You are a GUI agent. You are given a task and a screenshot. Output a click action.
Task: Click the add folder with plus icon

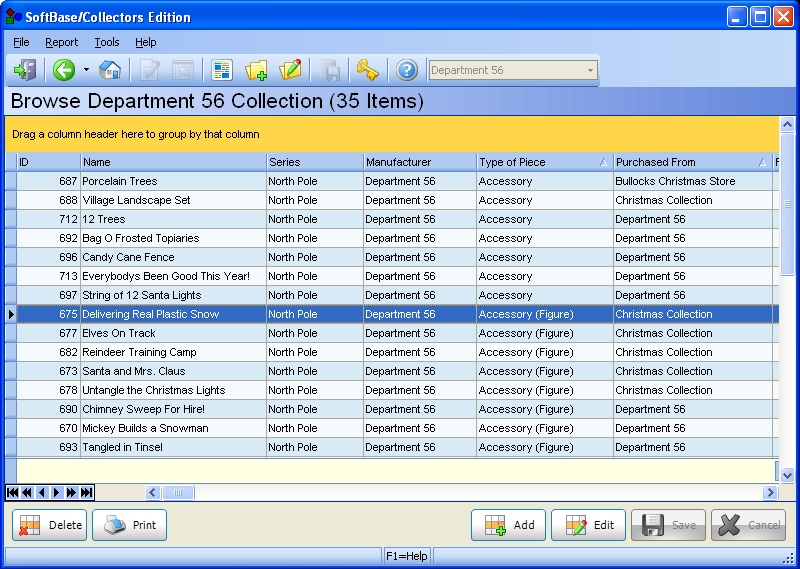coord(256,70)
